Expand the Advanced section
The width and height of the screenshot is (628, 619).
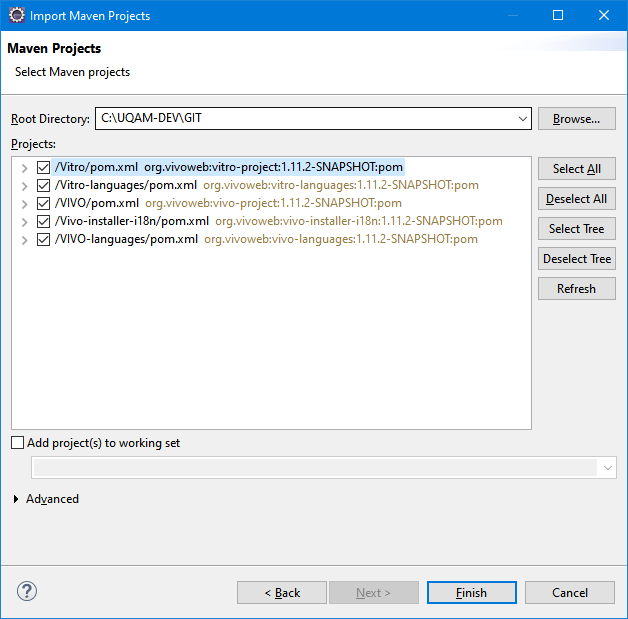point(16,499)
